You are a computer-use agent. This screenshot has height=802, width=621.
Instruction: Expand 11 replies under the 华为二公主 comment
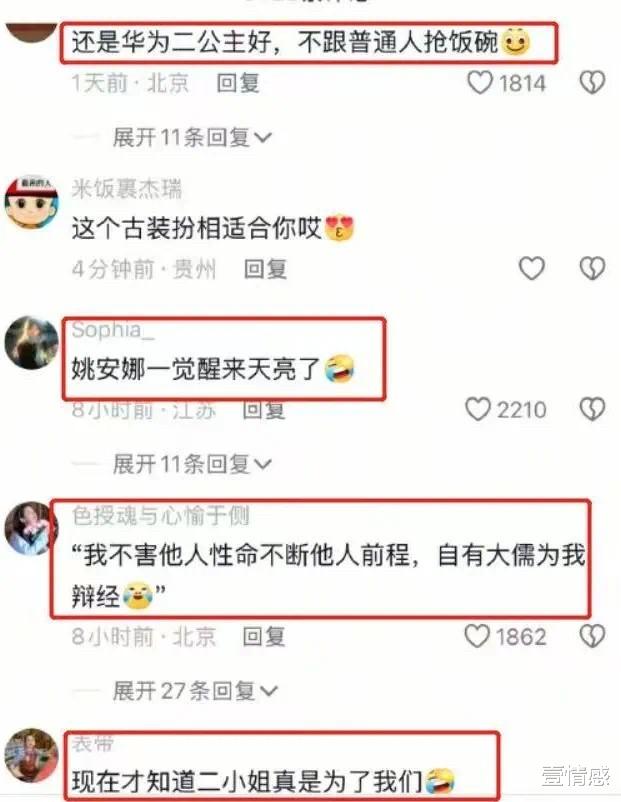click(192, 137)
